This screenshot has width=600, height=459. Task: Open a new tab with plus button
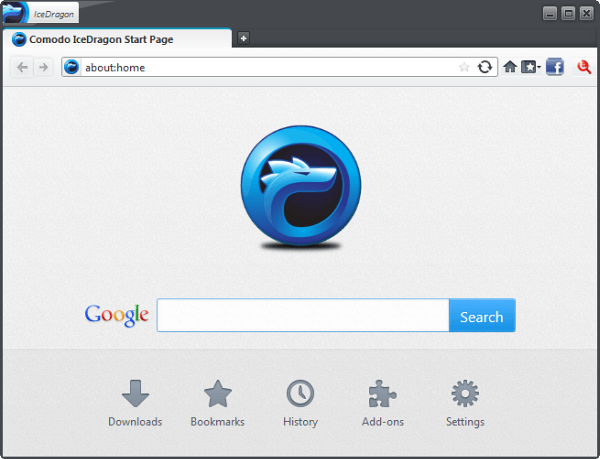coord(243,38)
